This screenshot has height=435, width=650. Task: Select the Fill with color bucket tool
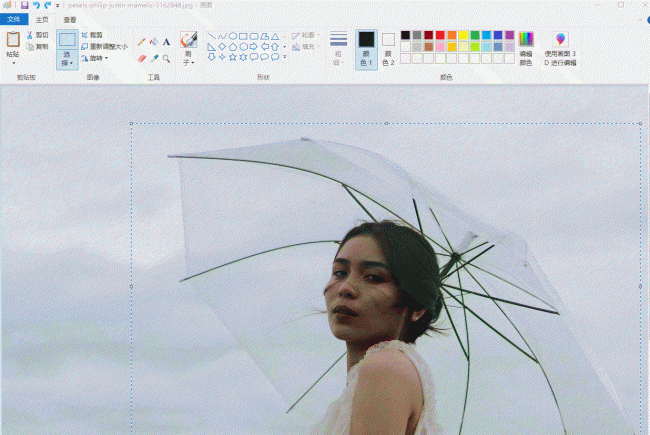(x=154, y=41)
